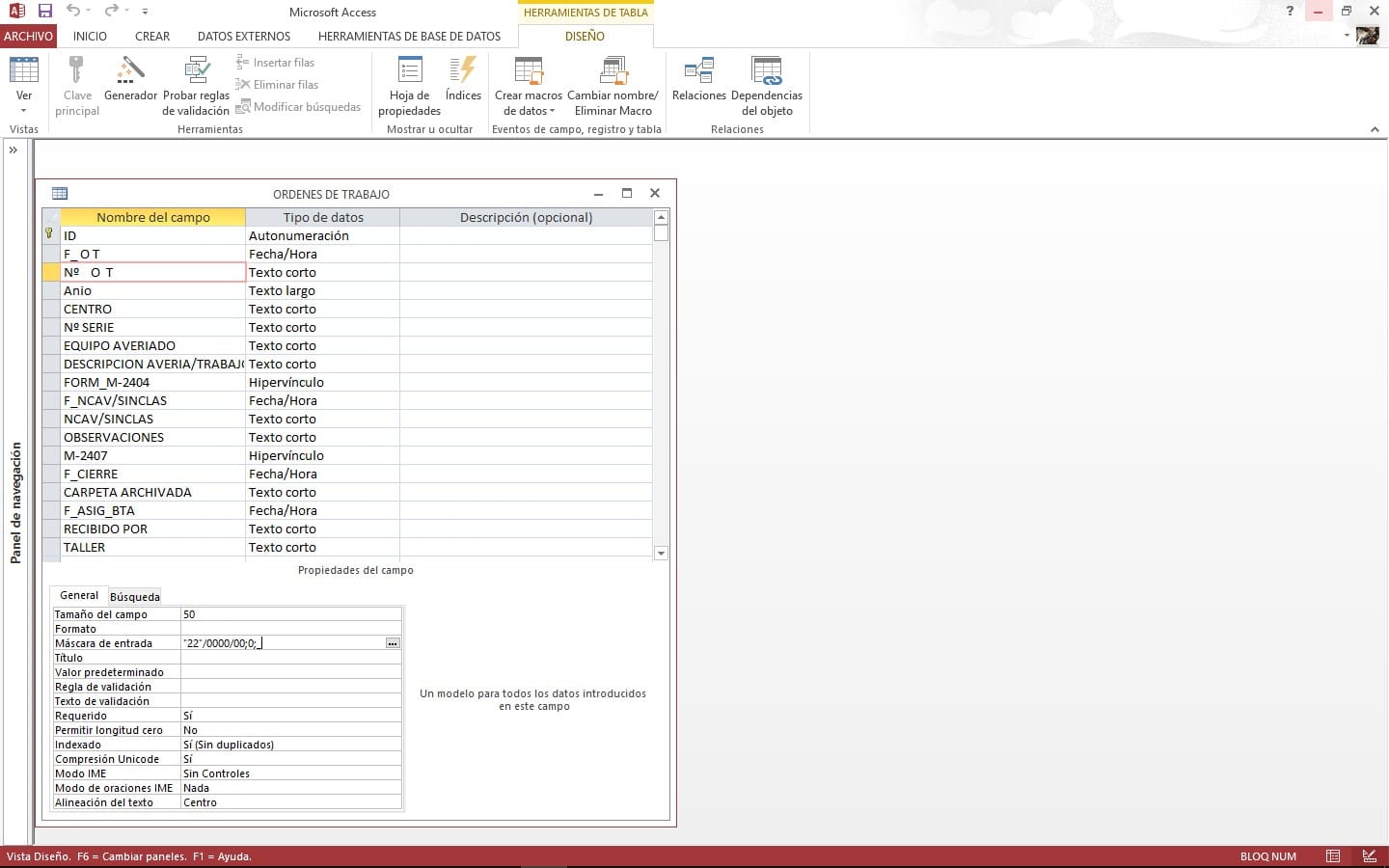
Task: Open the DATOS EXTERNOS tab
Action: coord(244,36)
